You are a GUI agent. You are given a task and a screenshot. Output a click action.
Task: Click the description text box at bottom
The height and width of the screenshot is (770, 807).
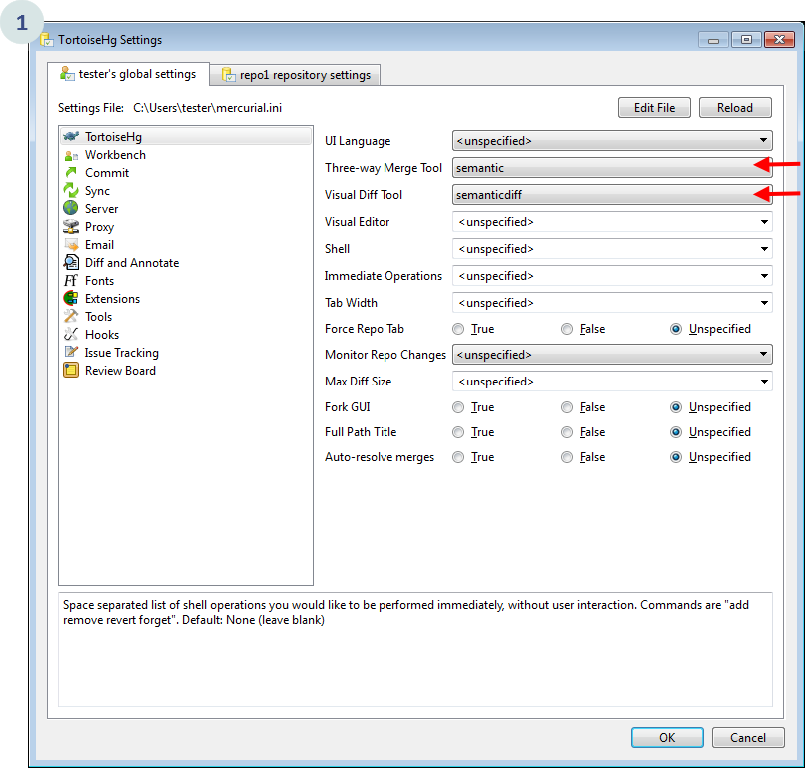coord(415,650)
